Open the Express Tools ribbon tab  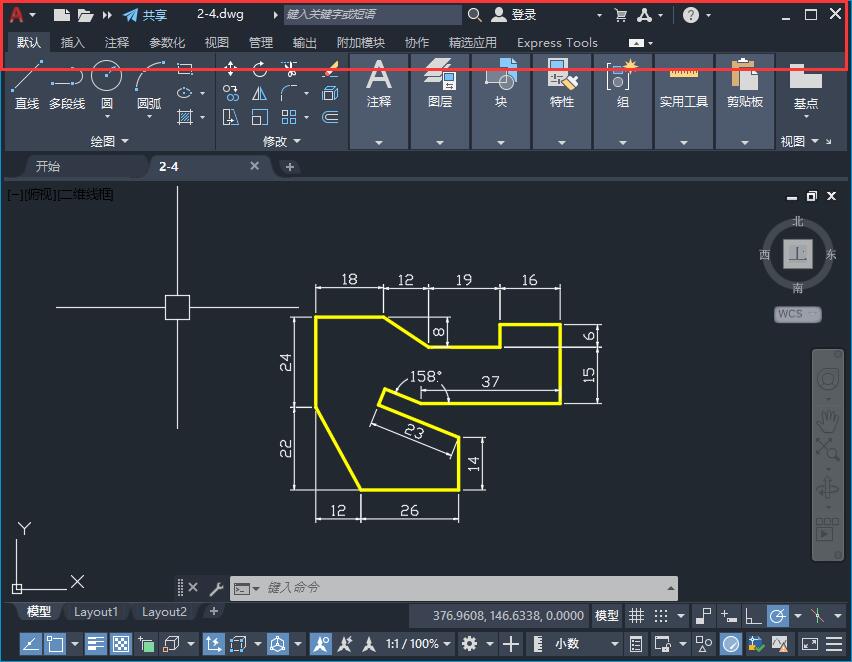coord(556,43)
